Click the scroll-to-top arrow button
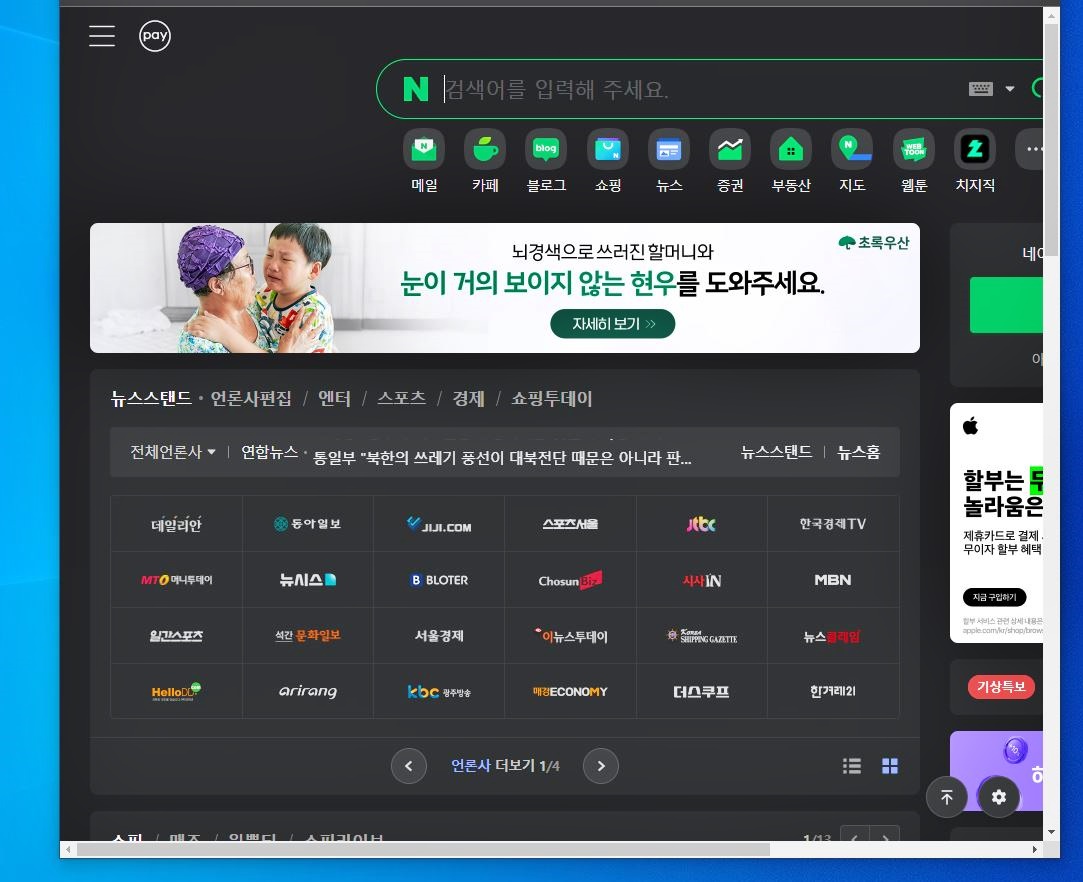This screenshot has width=1083, height=882. pos(947,797)
